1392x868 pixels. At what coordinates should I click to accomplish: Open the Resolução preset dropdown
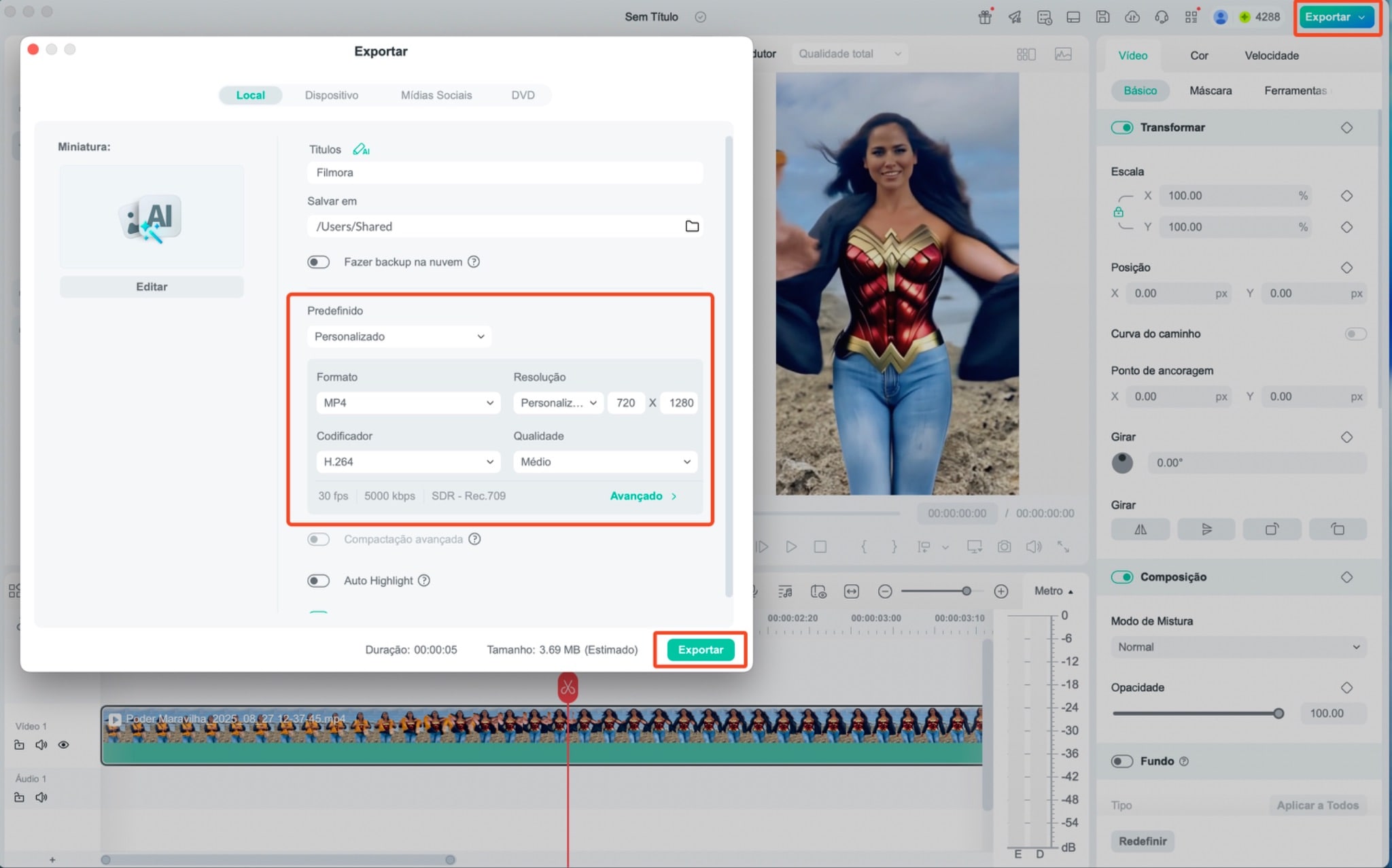point(558,402)
